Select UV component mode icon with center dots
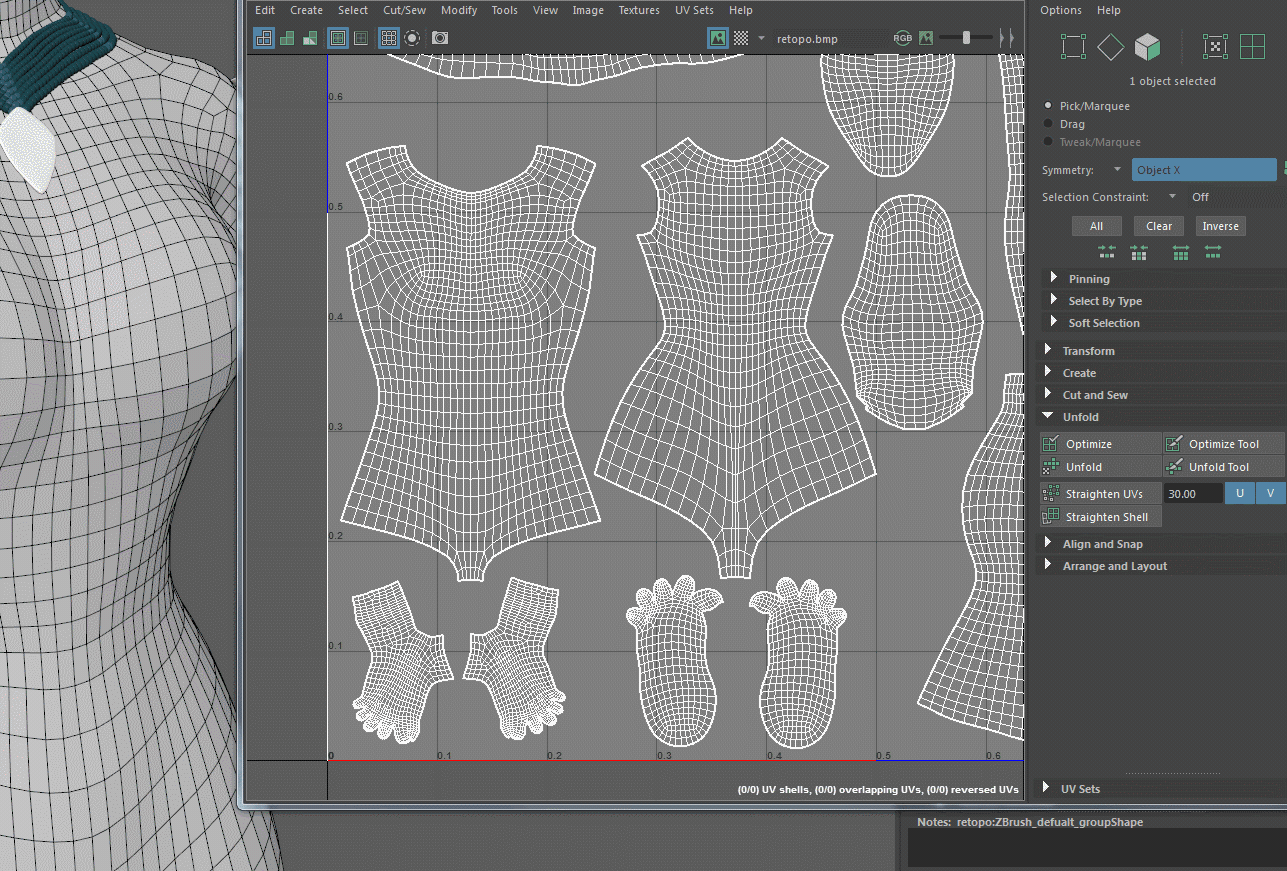The width and height of the screenshot is (1287, 871). 1214,46
